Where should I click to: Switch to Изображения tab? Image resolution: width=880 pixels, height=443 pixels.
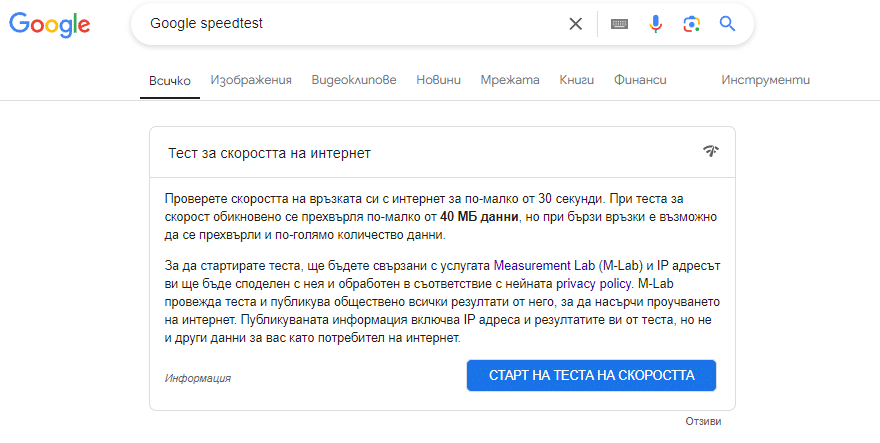251,80
